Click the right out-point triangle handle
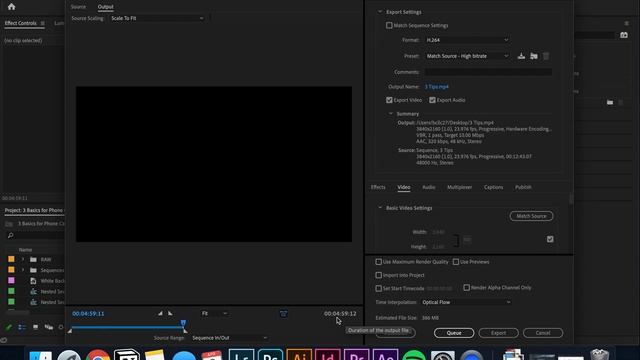Image resolution: width=640 pixels, height=360 pixels. [x=185, y=331]
